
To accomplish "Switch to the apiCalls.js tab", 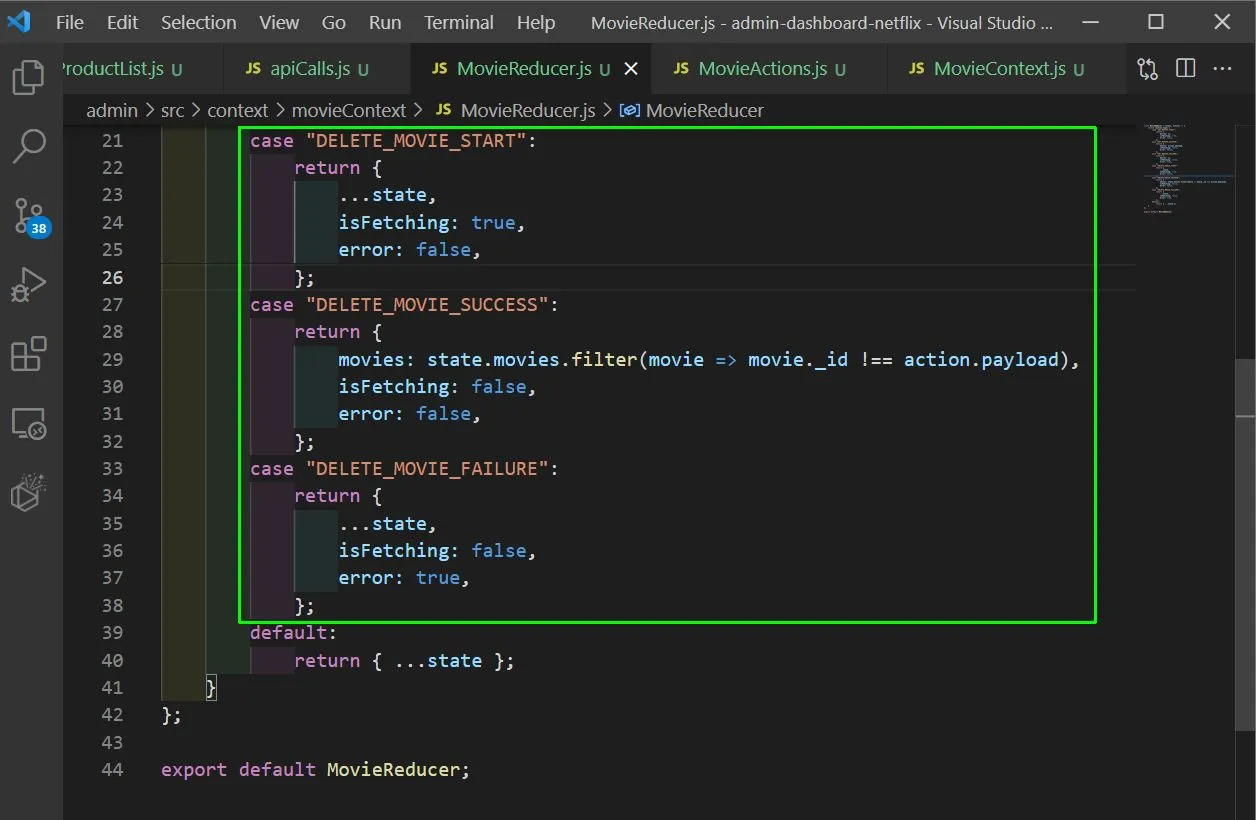I will point(316,69).
